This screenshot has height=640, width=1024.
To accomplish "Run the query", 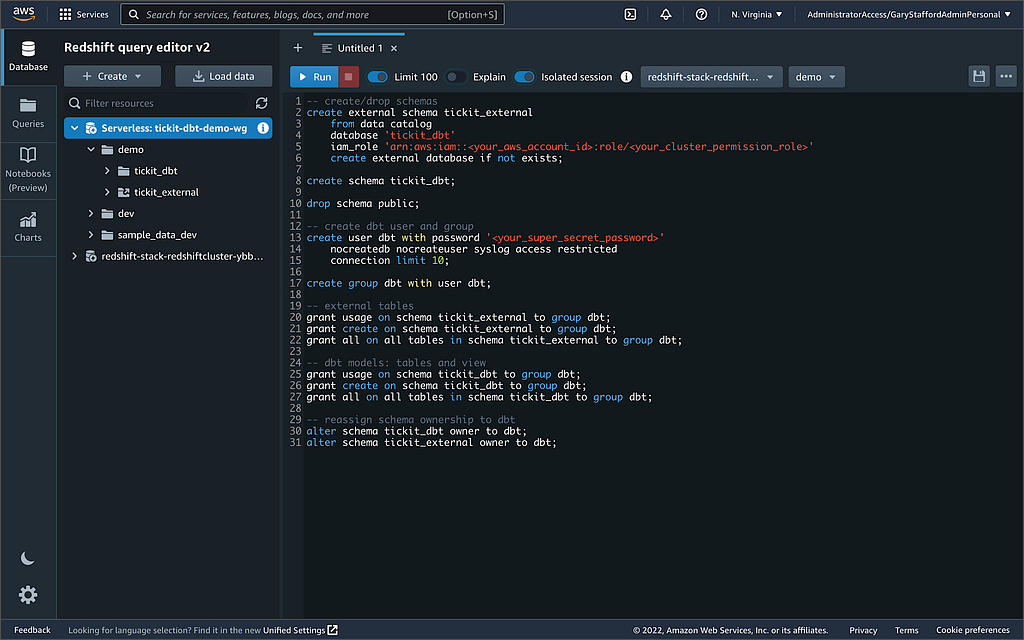I will [x=315, y=76].
